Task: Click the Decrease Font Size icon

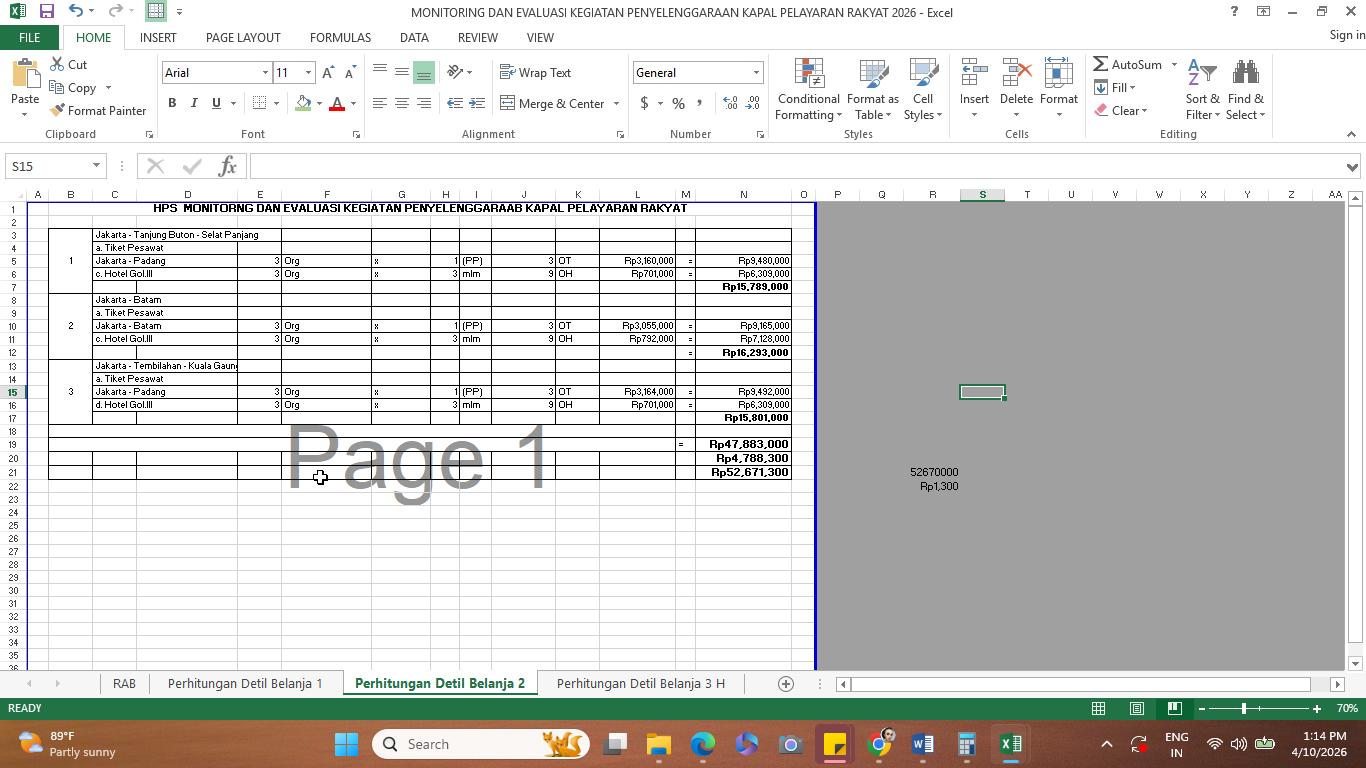Action: (x=350, y=73)
